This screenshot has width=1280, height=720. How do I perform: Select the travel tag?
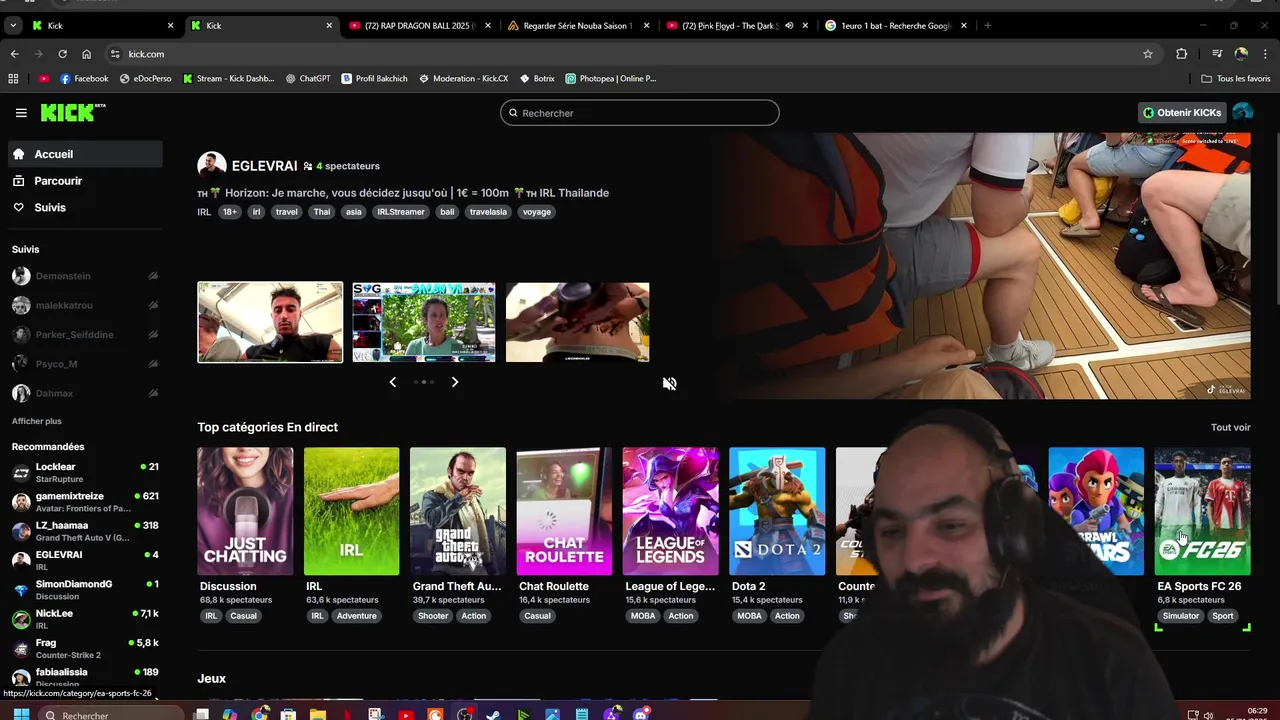click(x=287, y=212)
